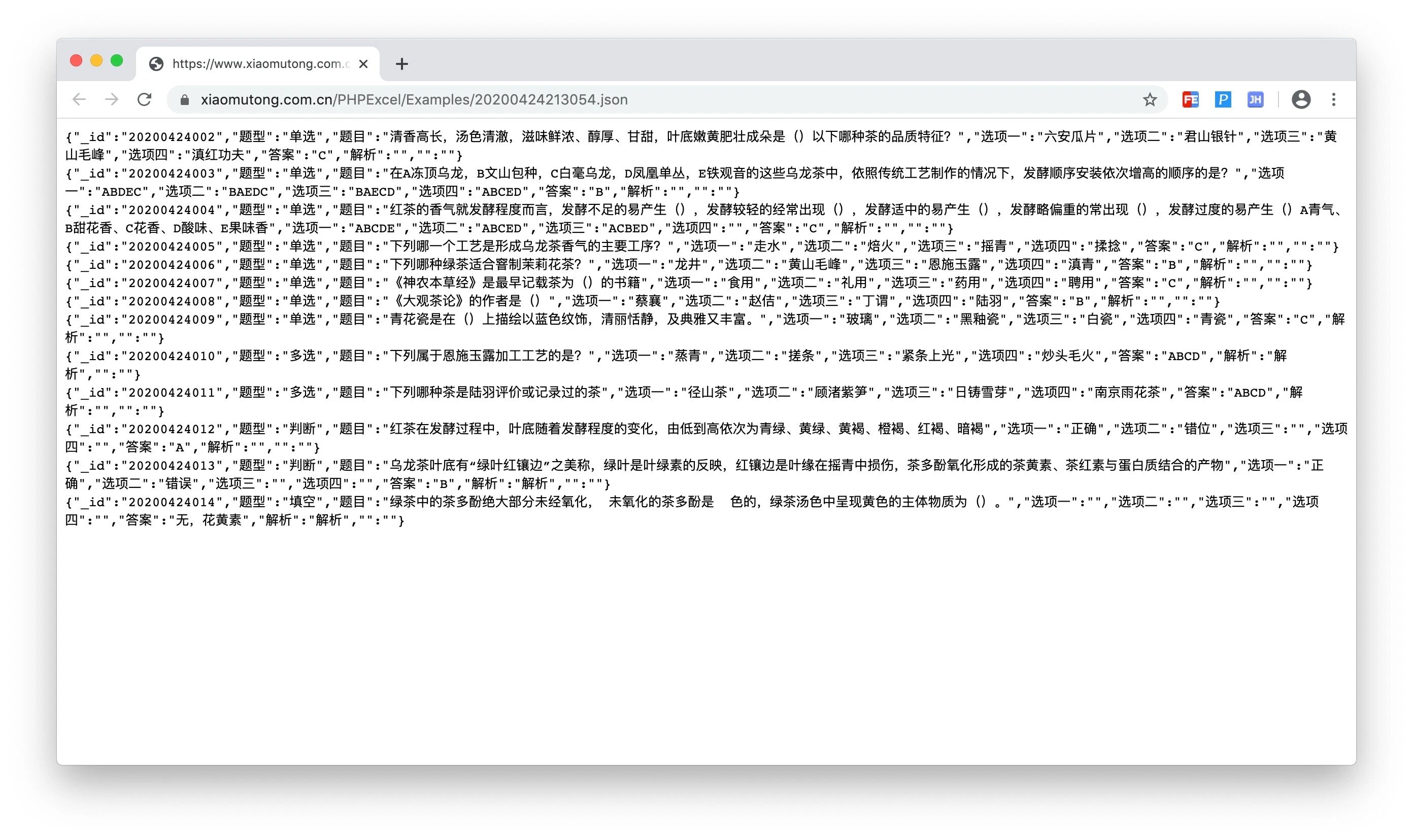Click the forward navigation arrow
Image resolution: width=1413 pixels, height=840 pixels.
pyautogui.click(x=112, y=99)
